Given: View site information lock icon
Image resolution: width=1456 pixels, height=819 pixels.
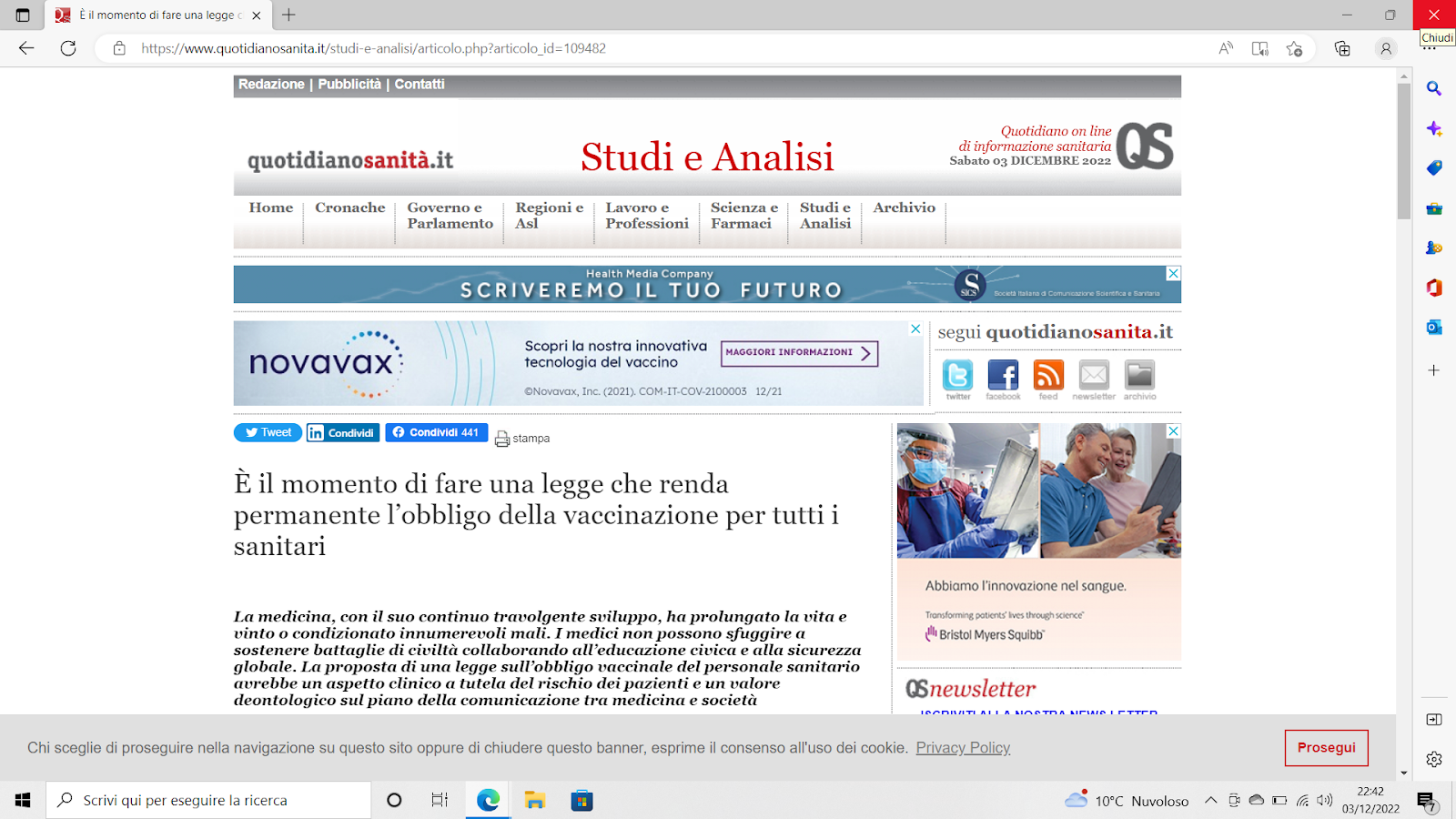Looking at the screenshot, I should (119, 48).
